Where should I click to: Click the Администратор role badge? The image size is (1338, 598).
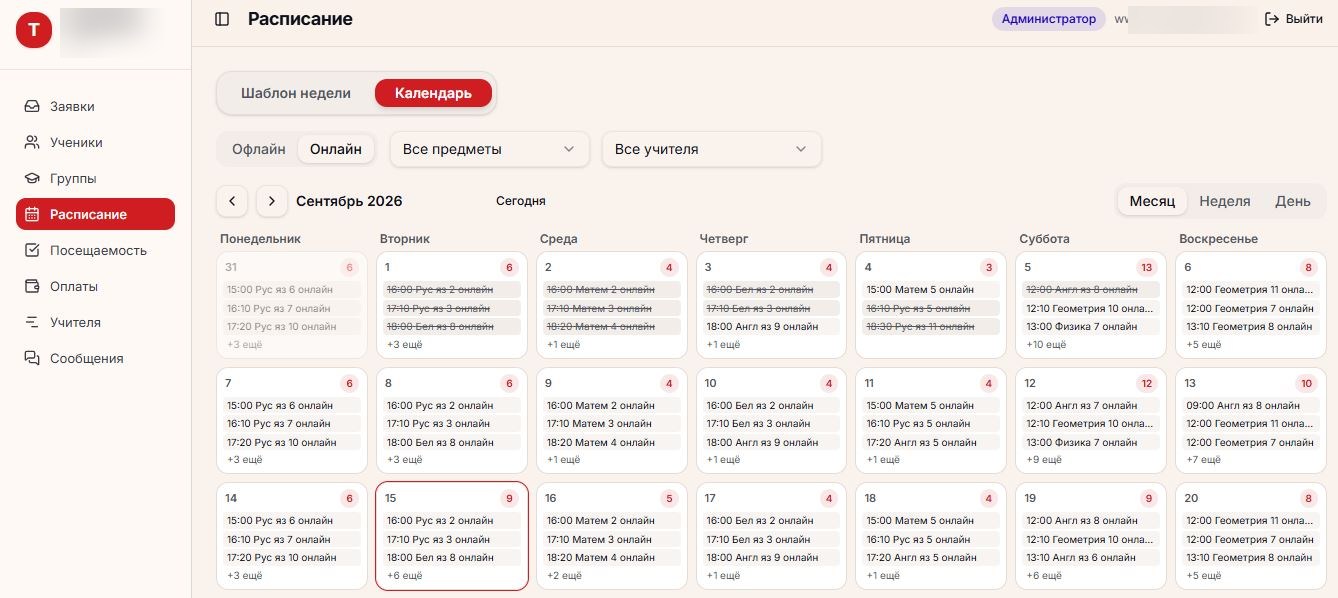click(x=1048, y=19)
